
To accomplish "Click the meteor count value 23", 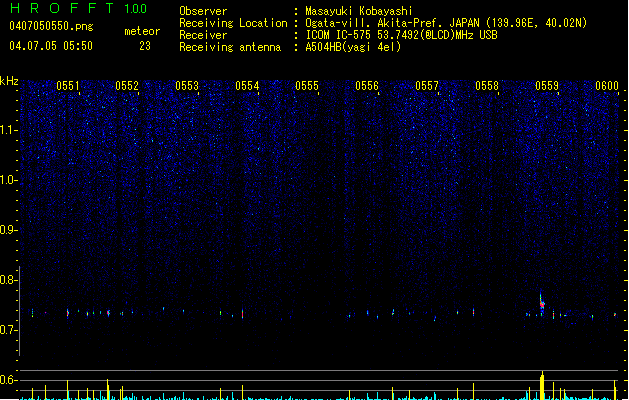I will (145, 46).
